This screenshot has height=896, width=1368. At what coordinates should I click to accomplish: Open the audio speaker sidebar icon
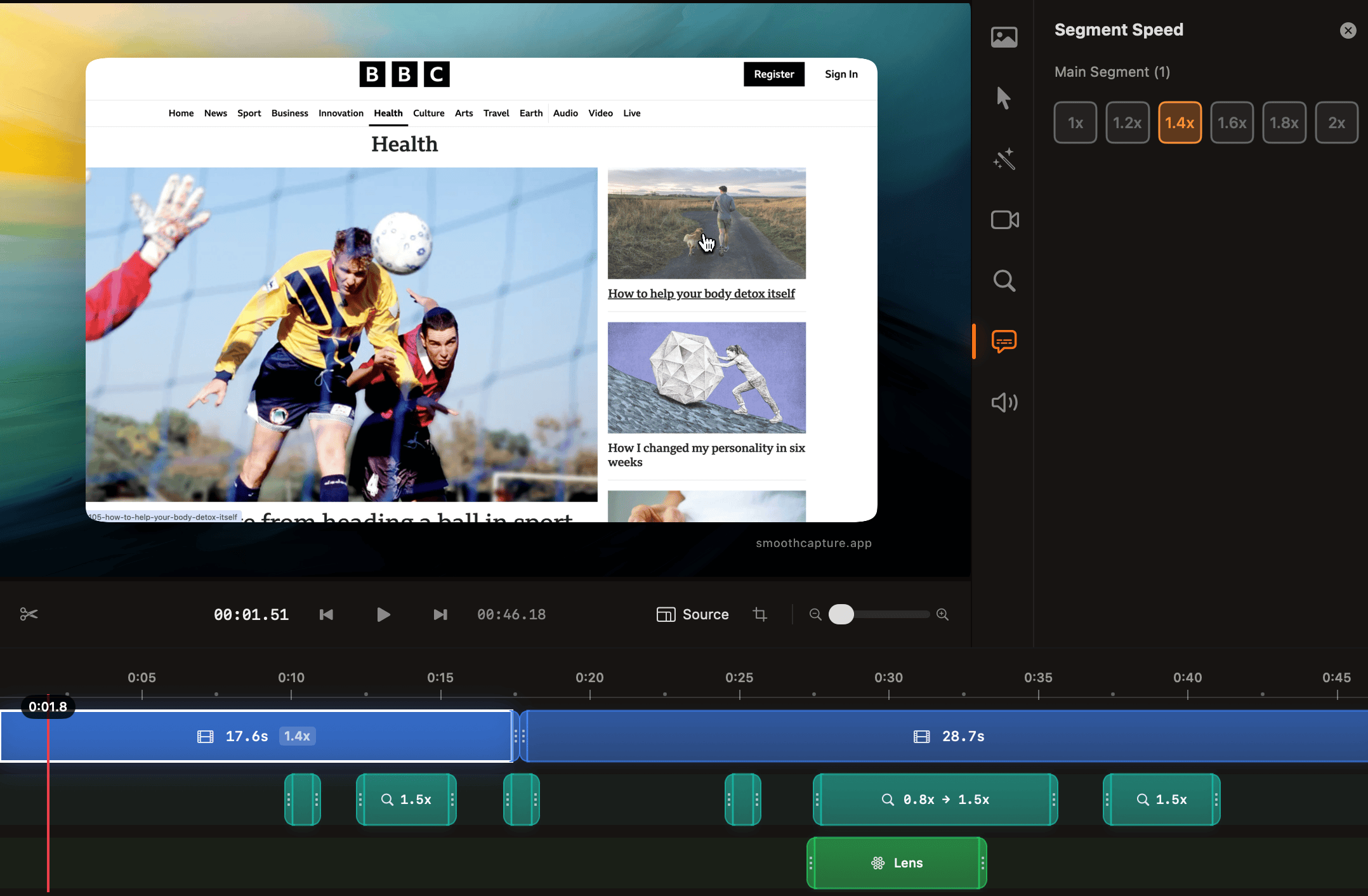[1004, 402]
